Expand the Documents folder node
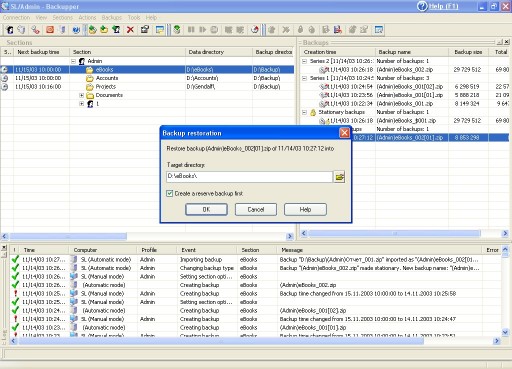 pos(81,95)
